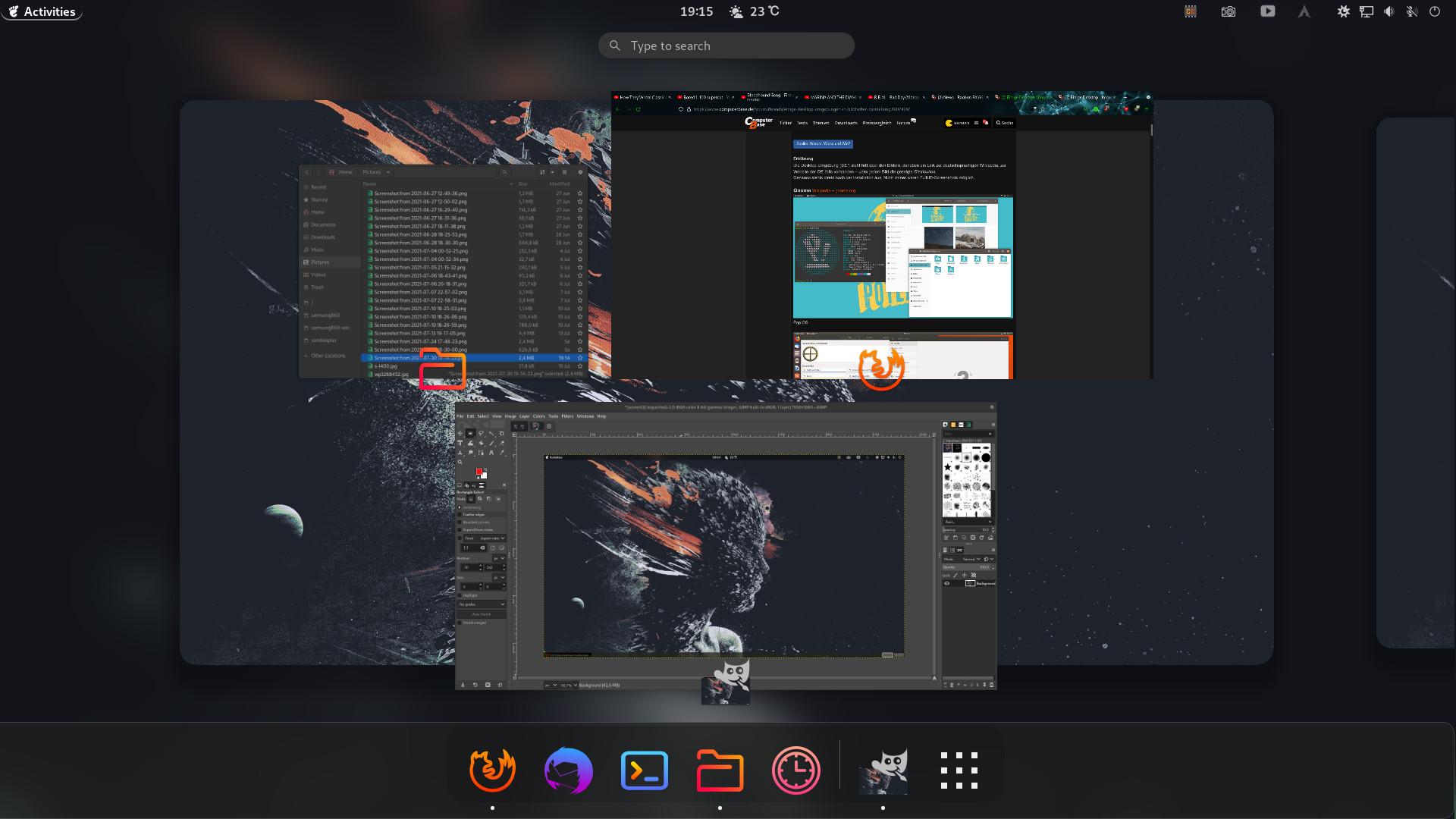1456x819 pixels.
Task: Open the power system menu
Action: coord(1434,11)
